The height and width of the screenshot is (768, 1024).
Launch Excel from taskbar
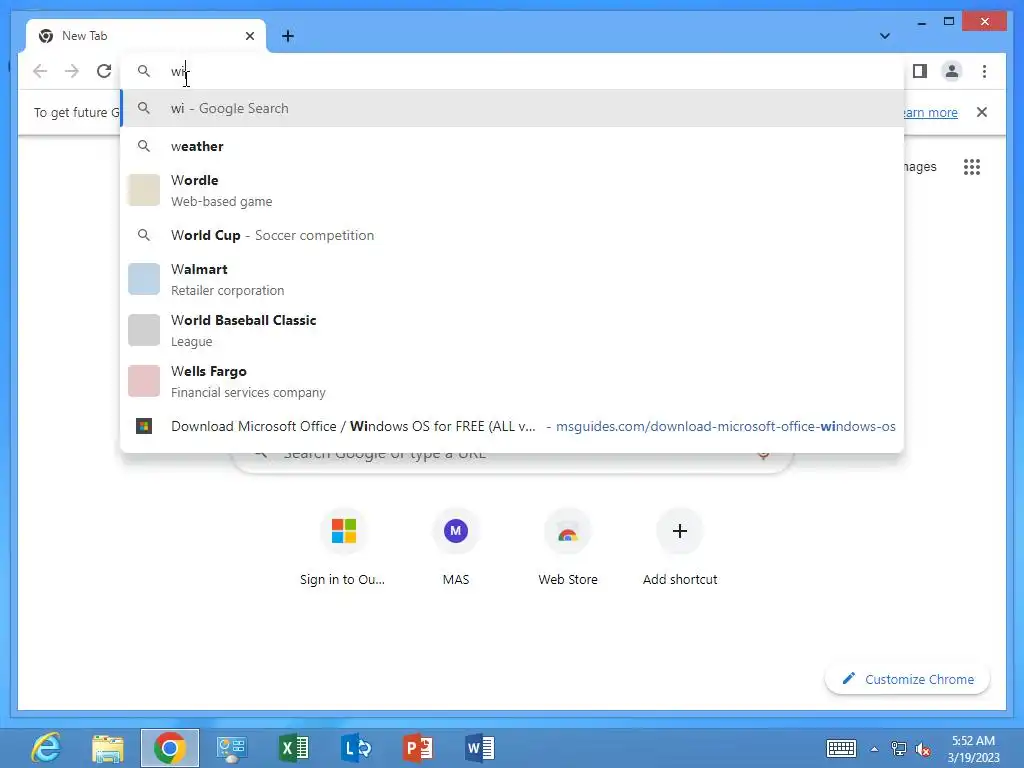pyautogui.click(x=294, y=748)
